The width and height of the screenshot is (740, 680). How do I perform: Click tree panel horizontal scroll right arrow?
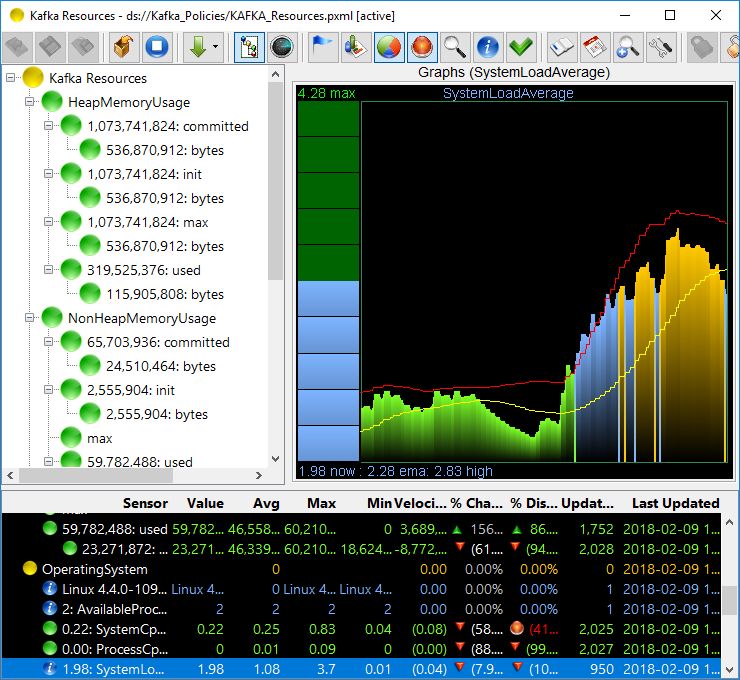[259, 476]
